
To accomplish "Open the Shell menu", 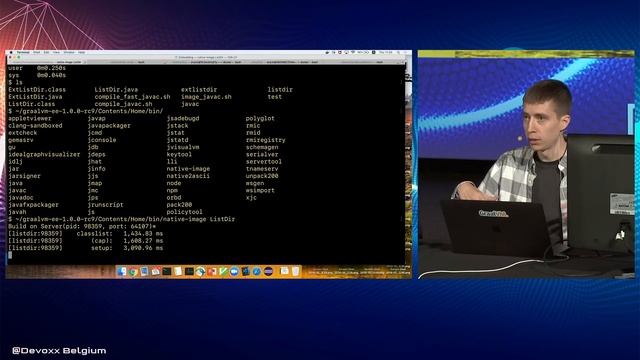I will [x=37, y=52].
